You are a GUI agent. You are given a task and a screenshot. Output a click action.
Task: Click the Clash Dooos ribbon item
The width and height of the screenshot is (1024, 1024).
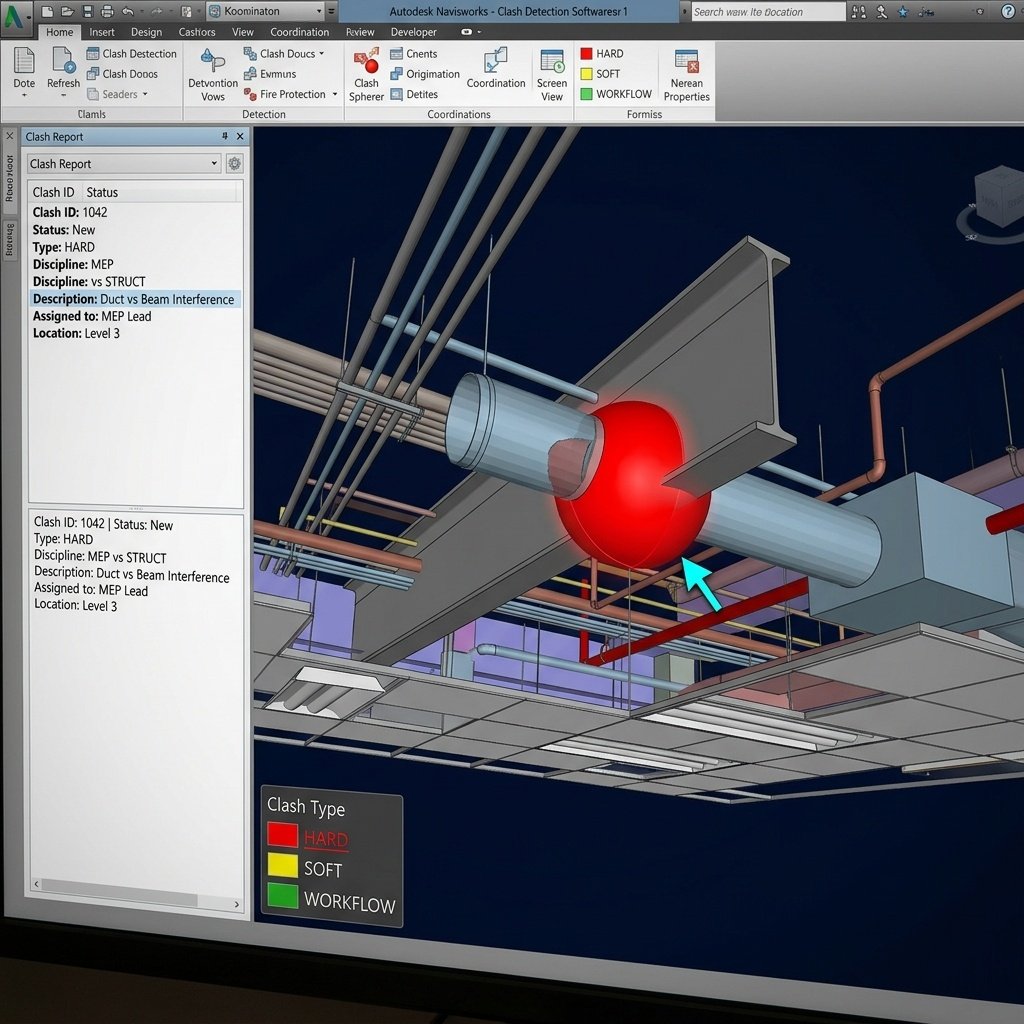click(122, 74)
